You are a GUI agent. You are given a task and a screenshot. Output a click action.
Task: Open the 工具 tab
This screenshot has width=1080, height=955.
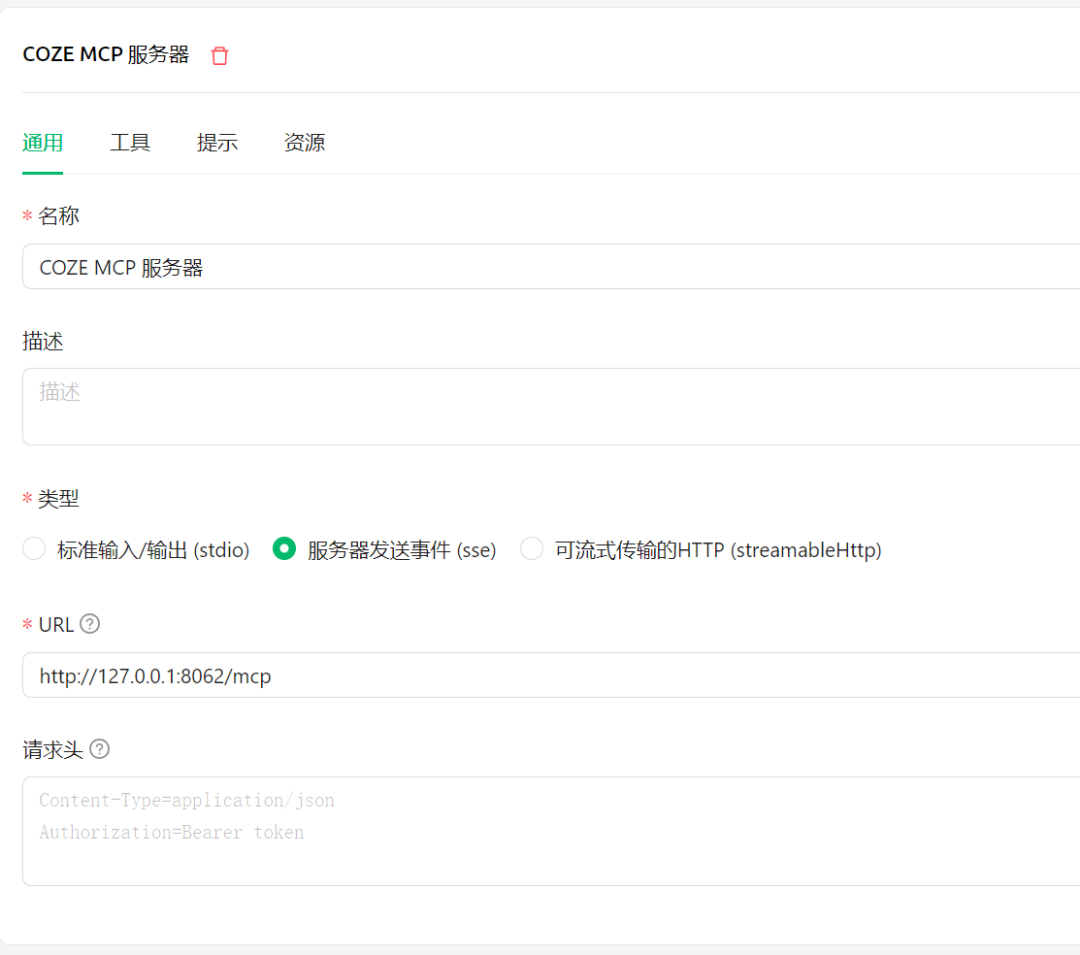[130, 143]
